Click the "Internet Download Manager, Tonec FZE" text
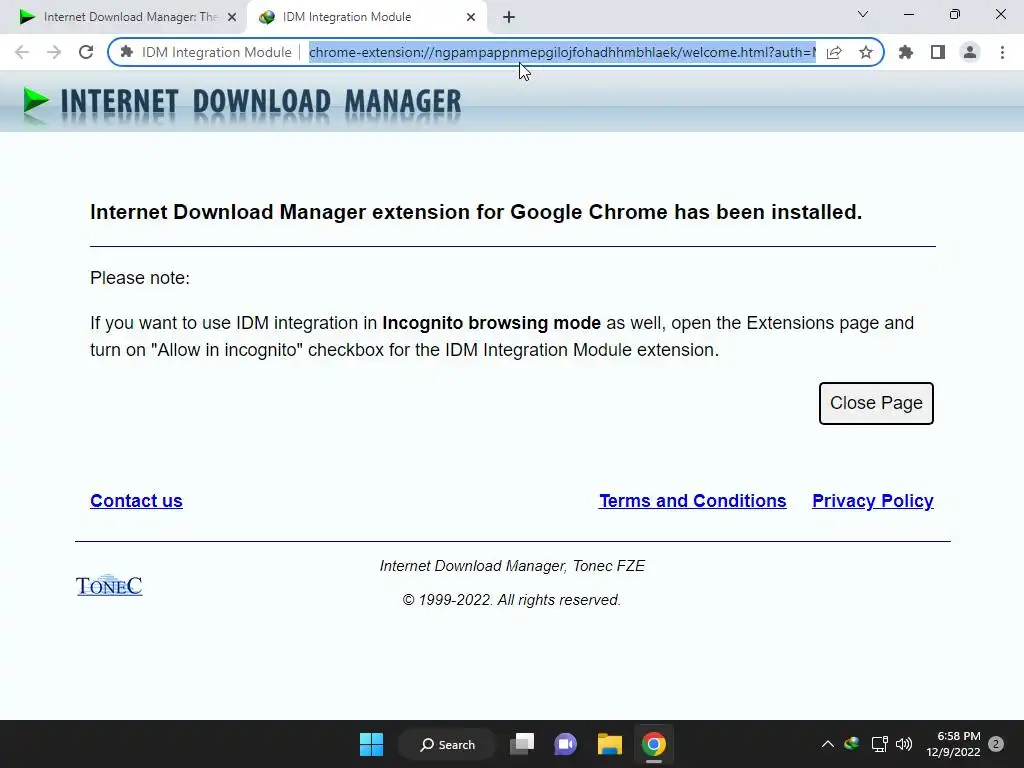The width and height of the screenshot is (1024, 768). [x=513, y=566]
